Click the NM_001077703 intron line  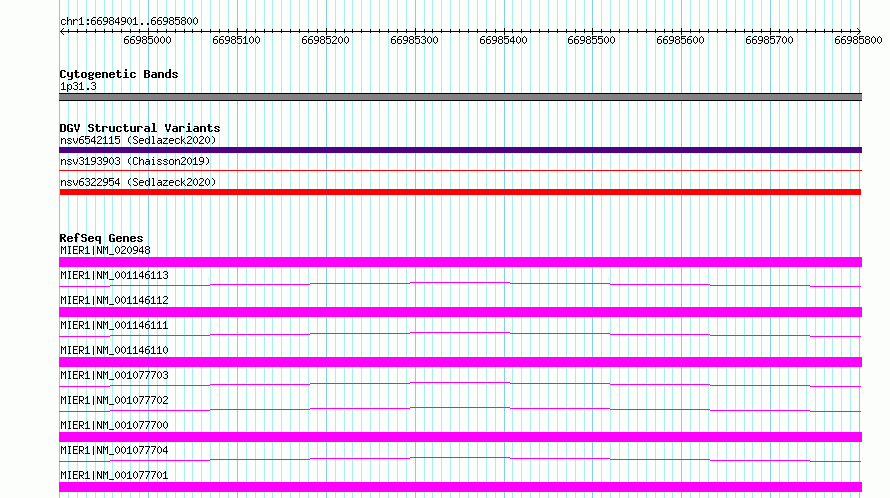[x=460, y=384]
